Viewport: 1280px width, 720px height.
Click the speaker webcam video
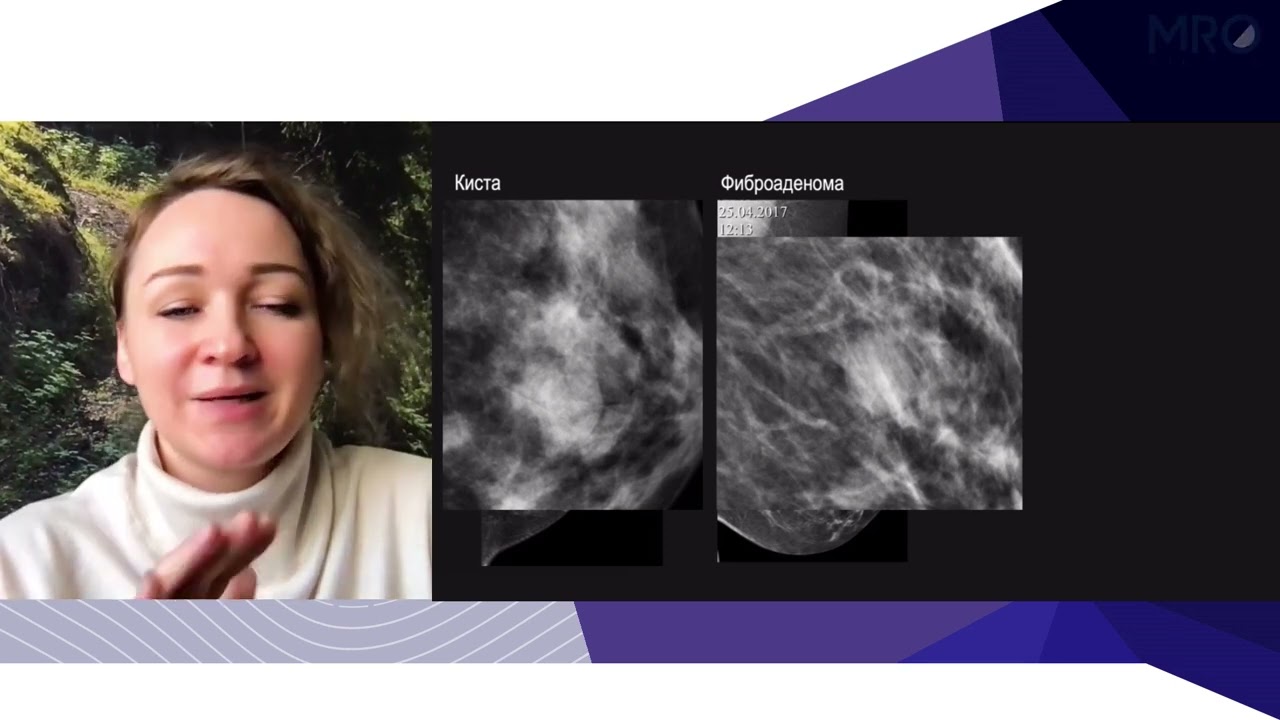[216, 361]
